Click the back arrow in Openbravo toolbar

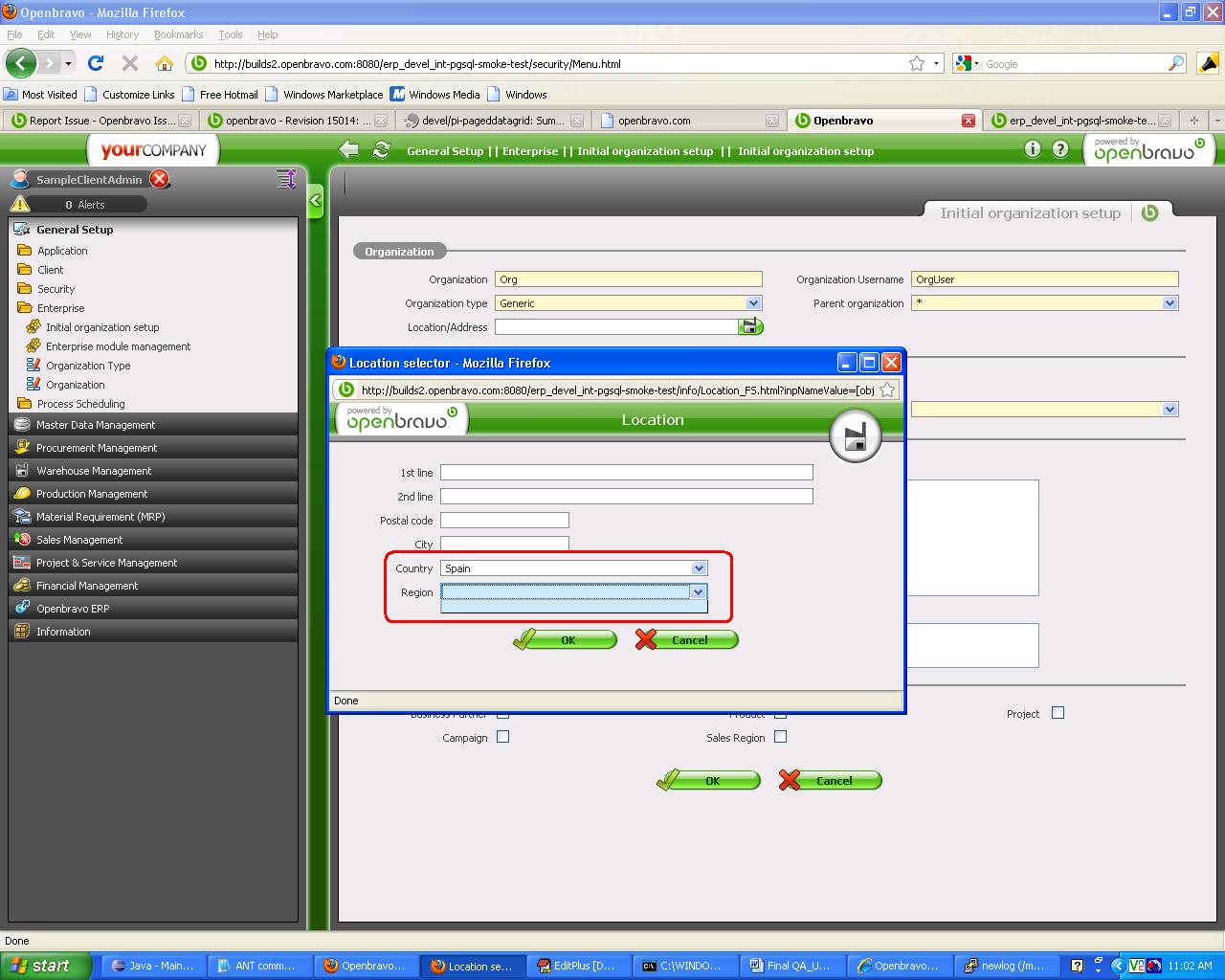coord(349,150)
